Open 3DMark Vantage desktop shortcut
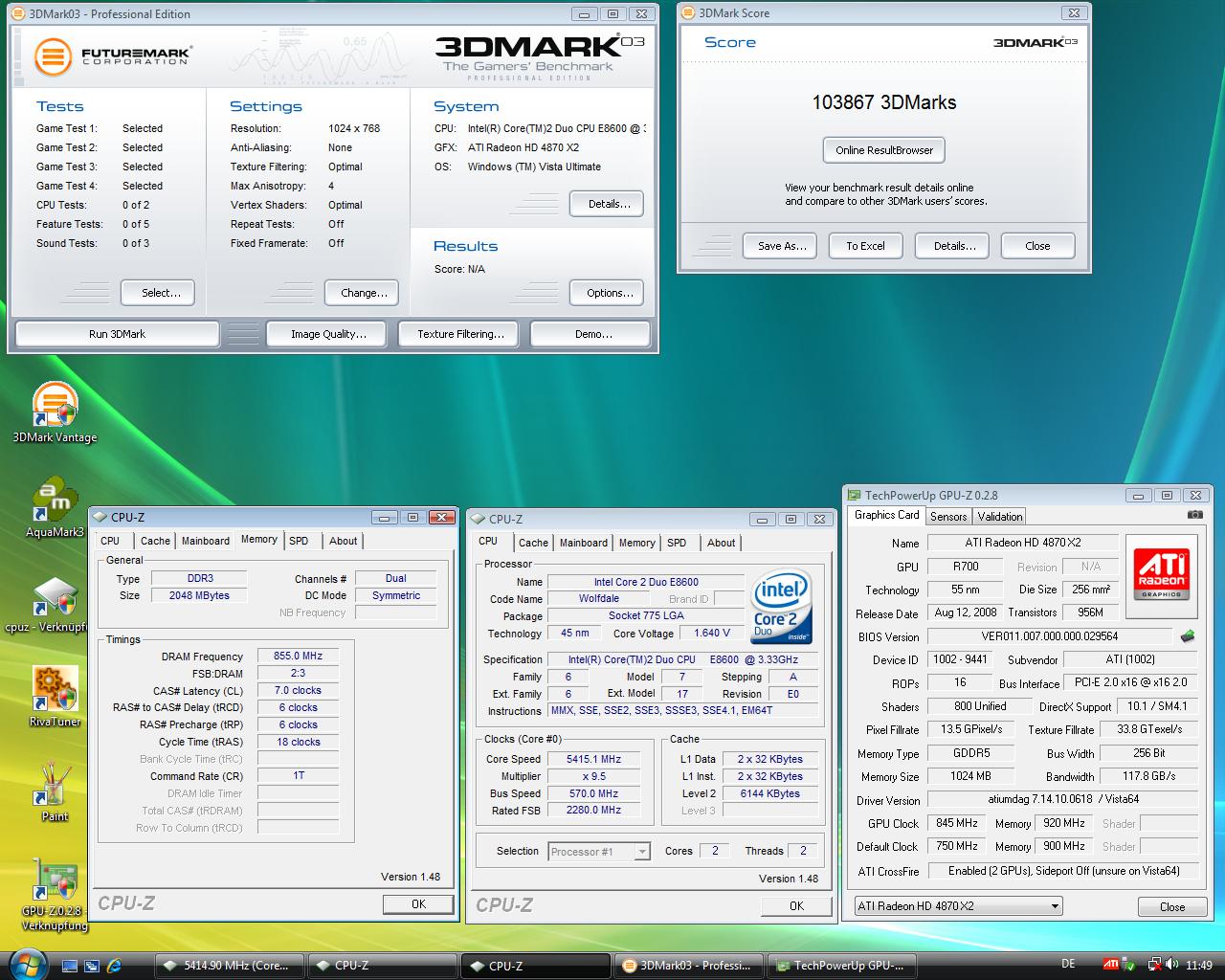Viewport: 1225px width, 980px height. coord(55,412)
